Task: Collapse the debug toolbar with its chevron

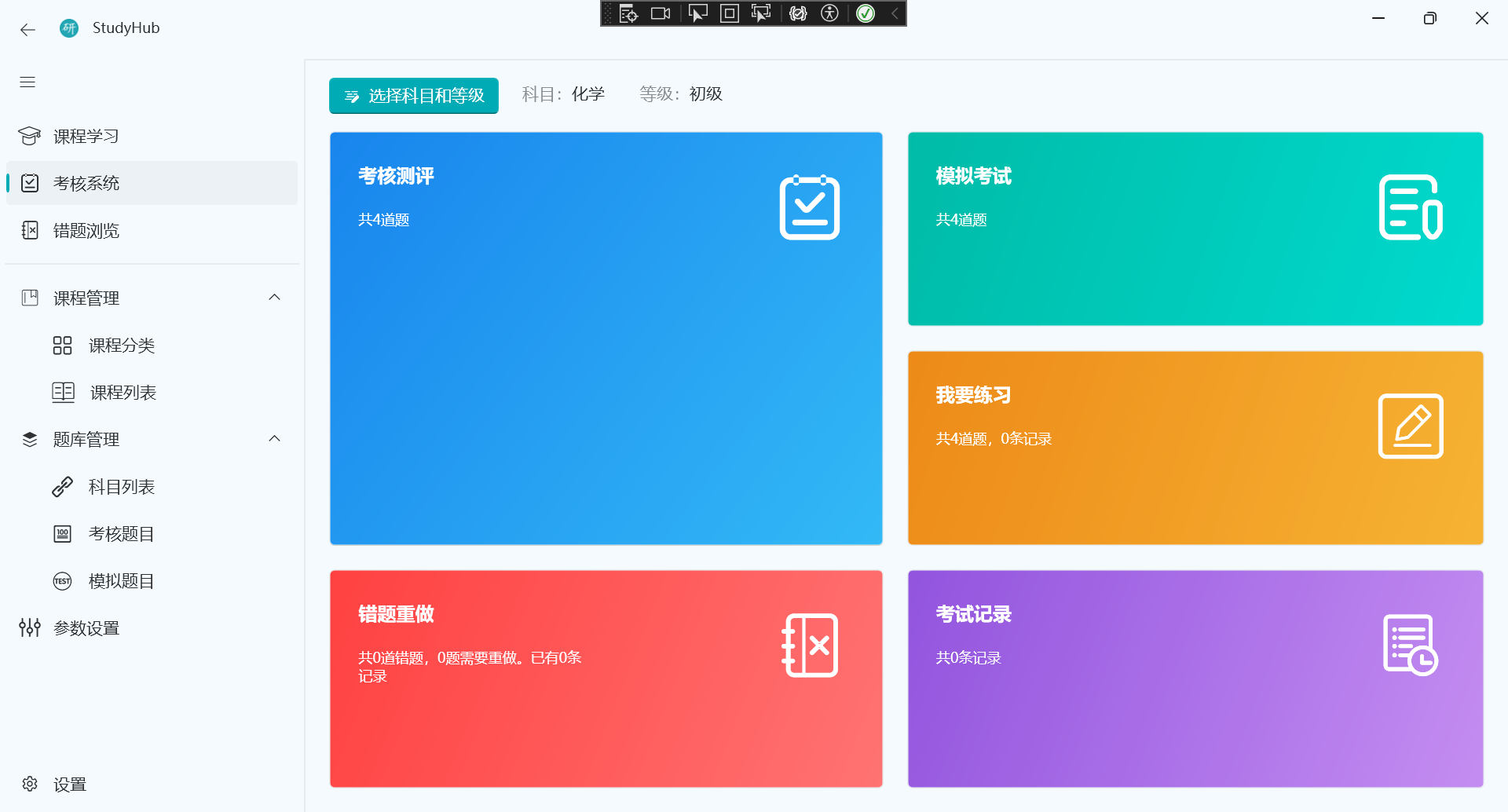Action: [x=895, y=13]
